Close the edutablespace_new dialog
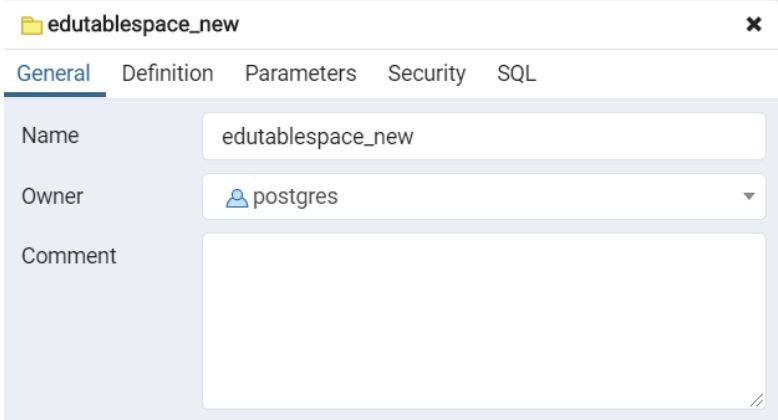Image resolution: width=778 pixels, height=420 pixels. [755, 25]
